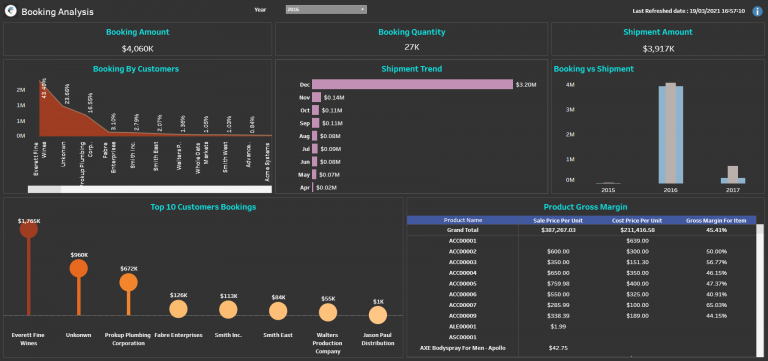This screenshot has height=361, width=768.
Task: Click the $759.98 sale price cell
Action: coord(558,284)
